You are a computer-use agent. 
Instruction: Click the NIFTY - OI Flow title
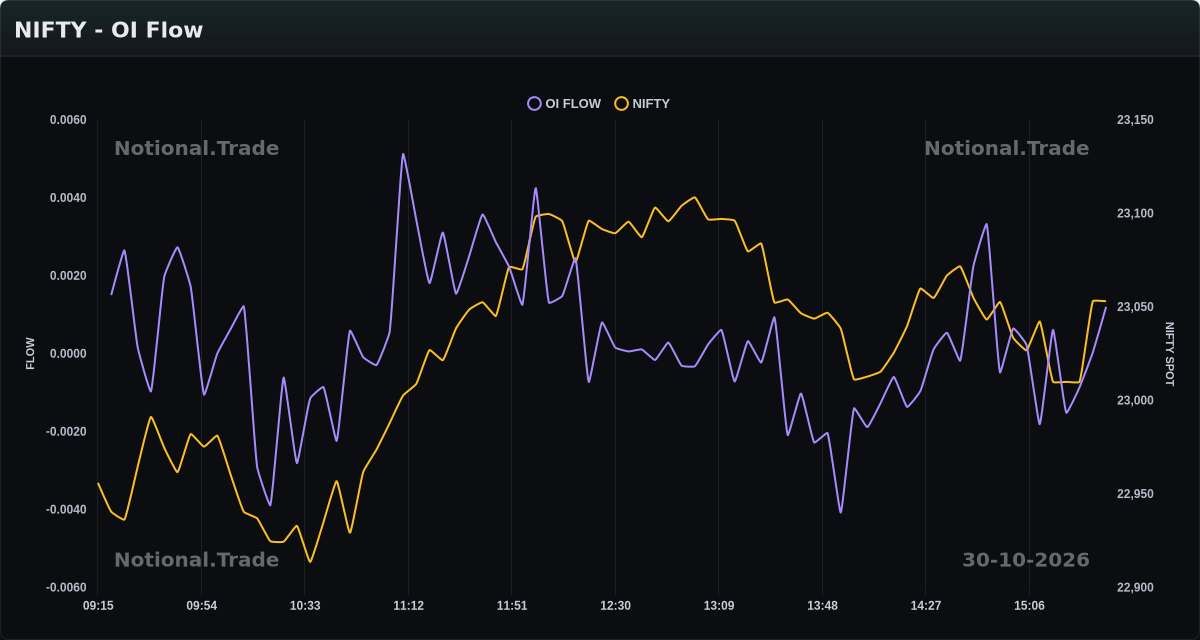pos(108,30)
